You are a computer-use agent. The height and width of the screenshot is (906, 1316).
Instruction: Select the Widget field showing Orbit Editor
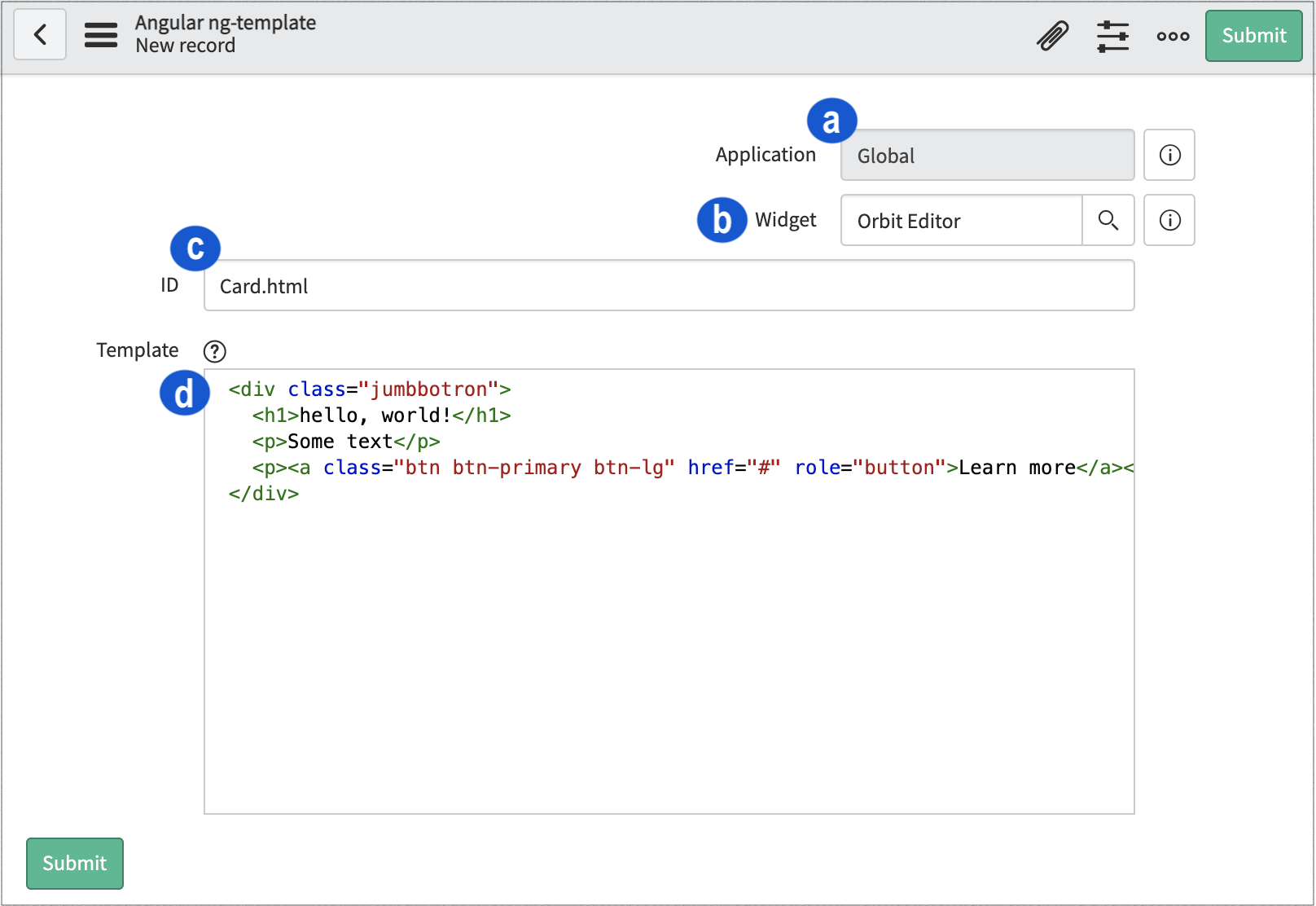tap(961, 220)
